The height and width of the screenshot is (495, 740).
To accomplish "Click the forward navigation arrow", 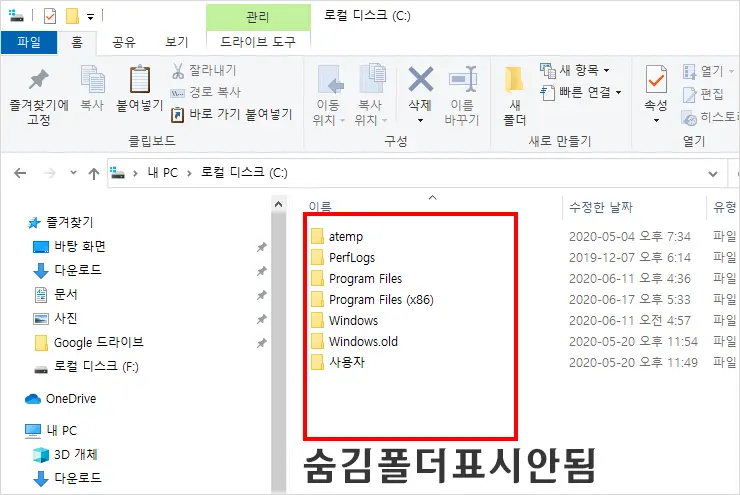I will pyautogui.click(x=49, y=174).
